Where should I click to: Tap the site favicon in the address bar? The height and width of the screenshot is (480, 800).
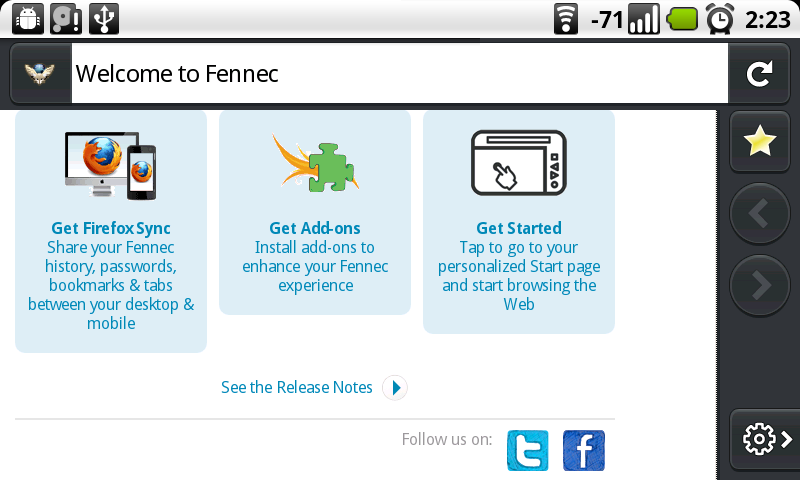tap(40, 74)
